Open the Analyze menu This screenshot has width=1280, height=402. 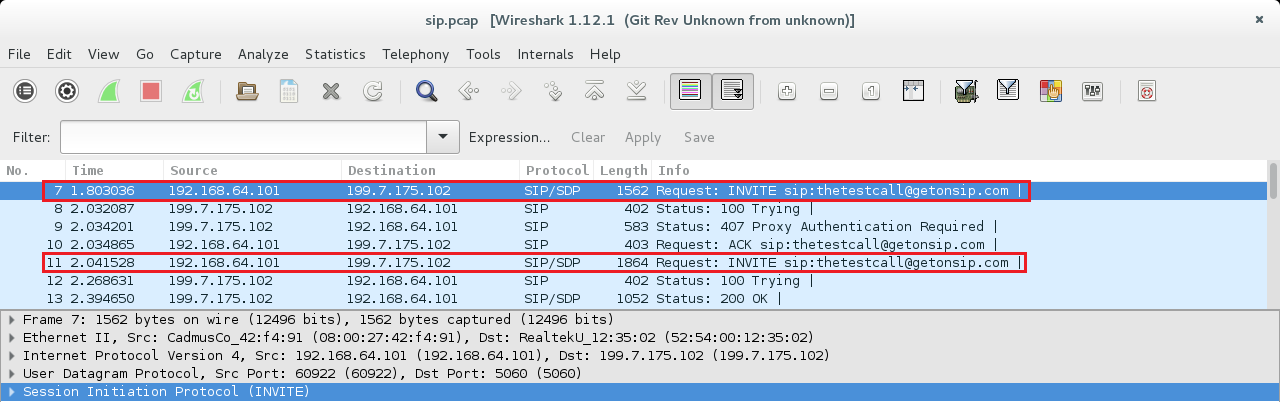coord(263,54)
